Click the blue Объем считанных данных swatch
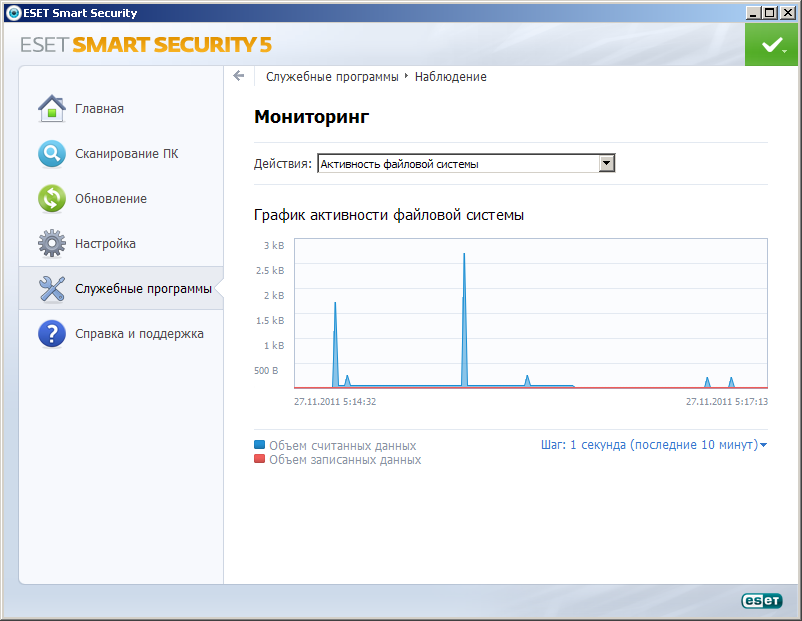802x621 pixels. [x=259, y=444]
